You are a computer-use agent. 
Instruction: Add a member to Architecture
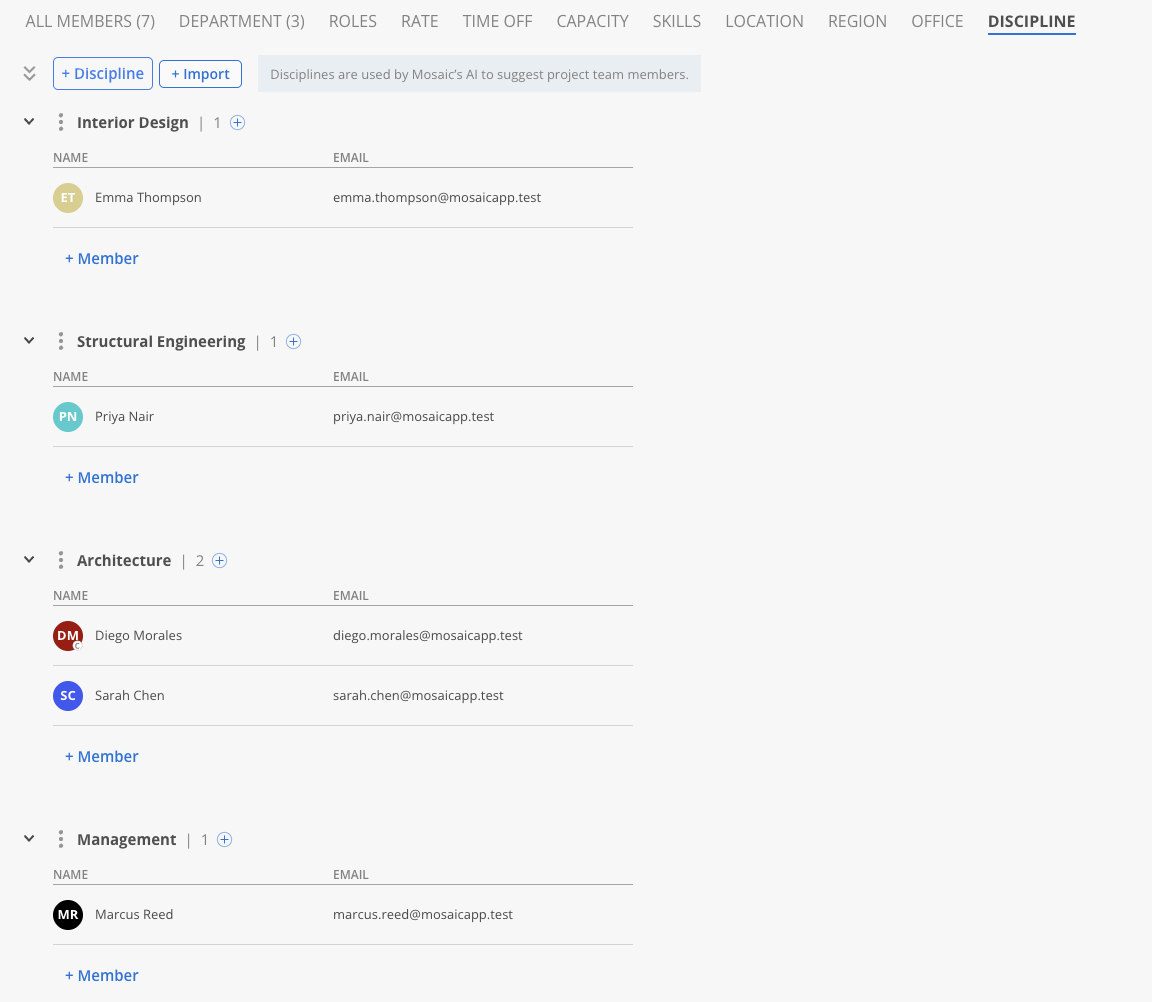[101, 757]
